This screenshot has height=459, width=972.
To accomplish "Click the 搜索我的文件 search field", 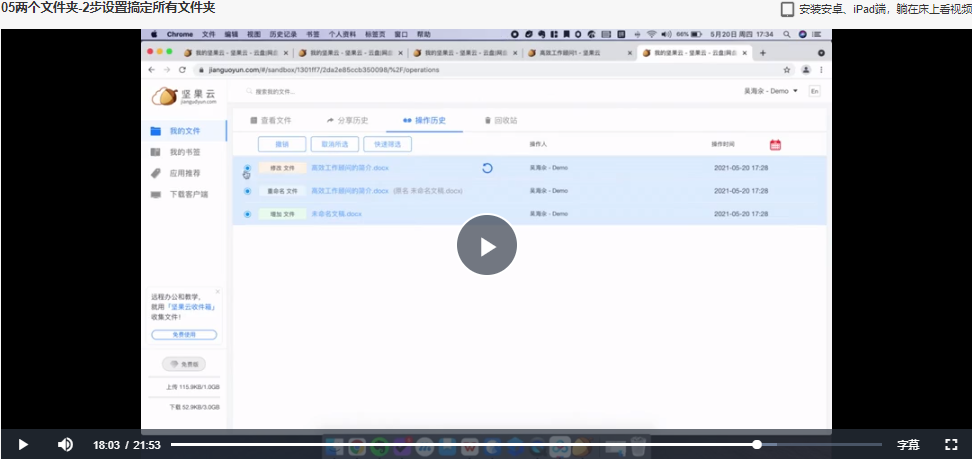I will click(275, 91).
